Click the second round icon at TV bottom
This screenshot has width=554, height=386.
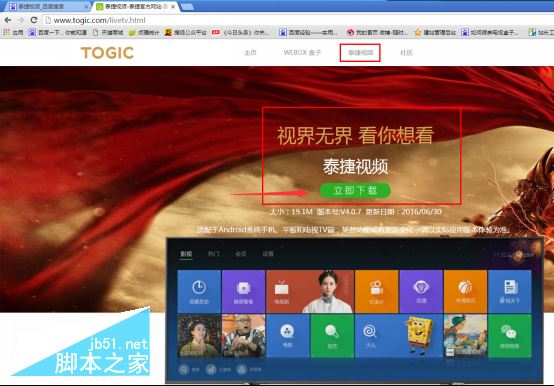[x=211, y=369]
